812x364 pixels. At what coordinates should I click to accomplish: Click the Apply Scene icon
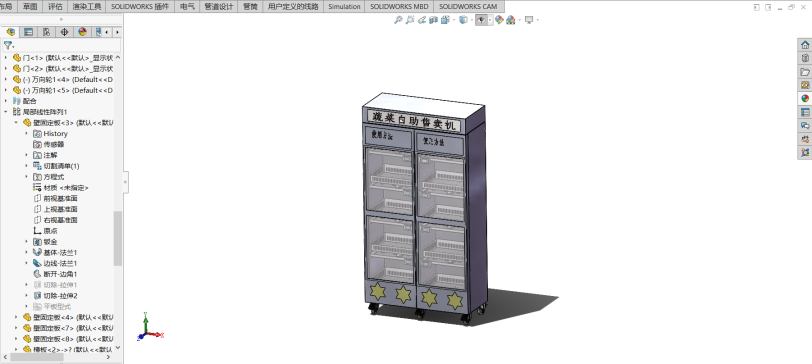tap(511, 20)
